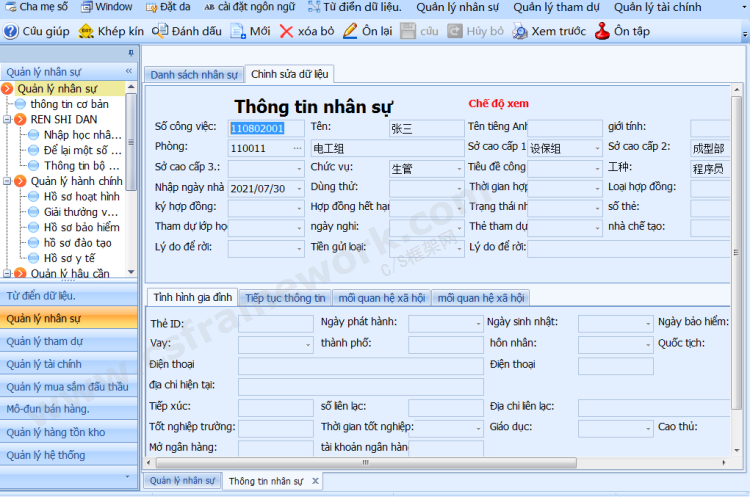Click the Ôn lại pencil icon

click(x=350, y=31)
